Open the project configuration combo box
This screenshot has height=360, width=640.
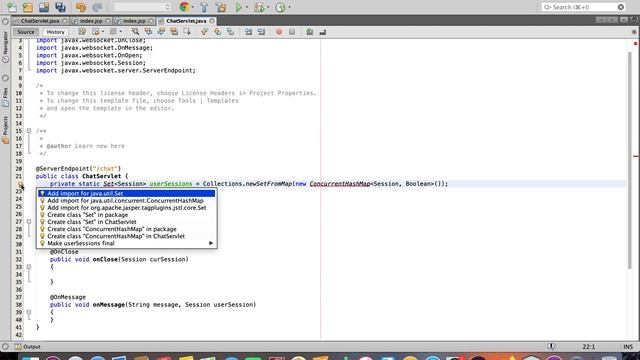point(142,7)
